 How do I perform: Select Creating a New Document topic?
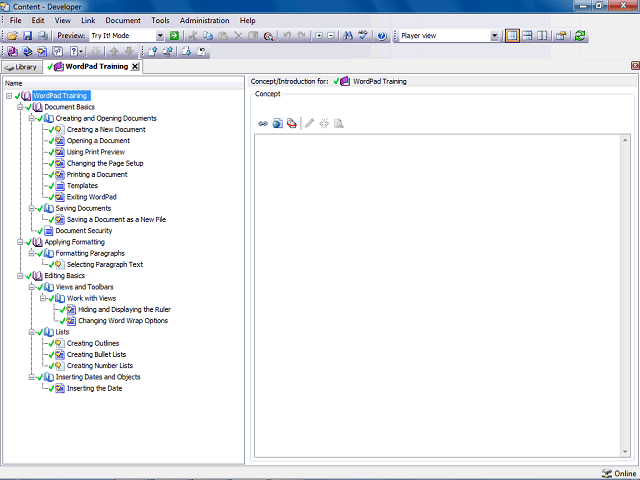(106, 129)
